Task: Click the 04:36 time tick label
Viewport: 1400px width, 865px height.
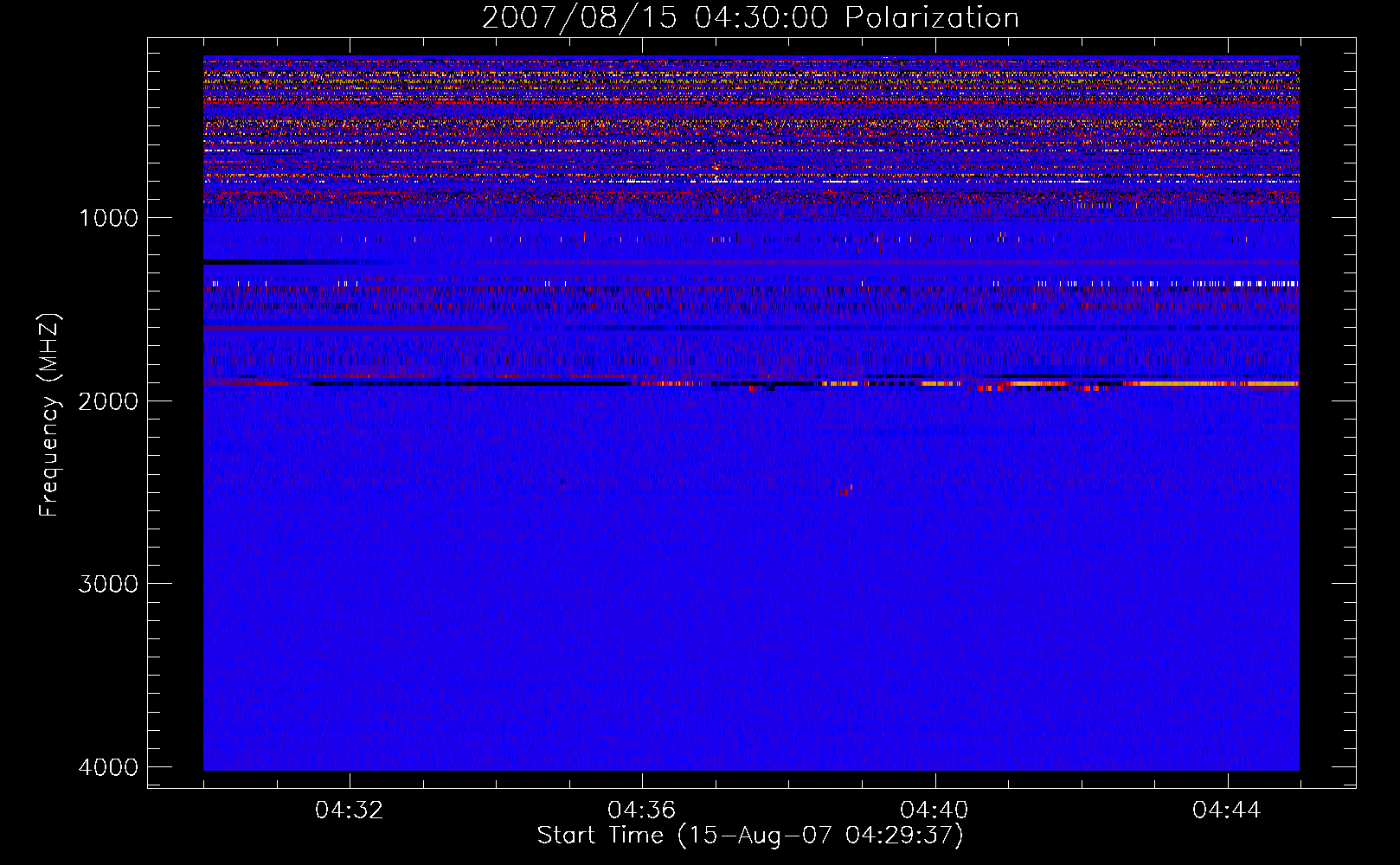Action: (x=641, y=811)
